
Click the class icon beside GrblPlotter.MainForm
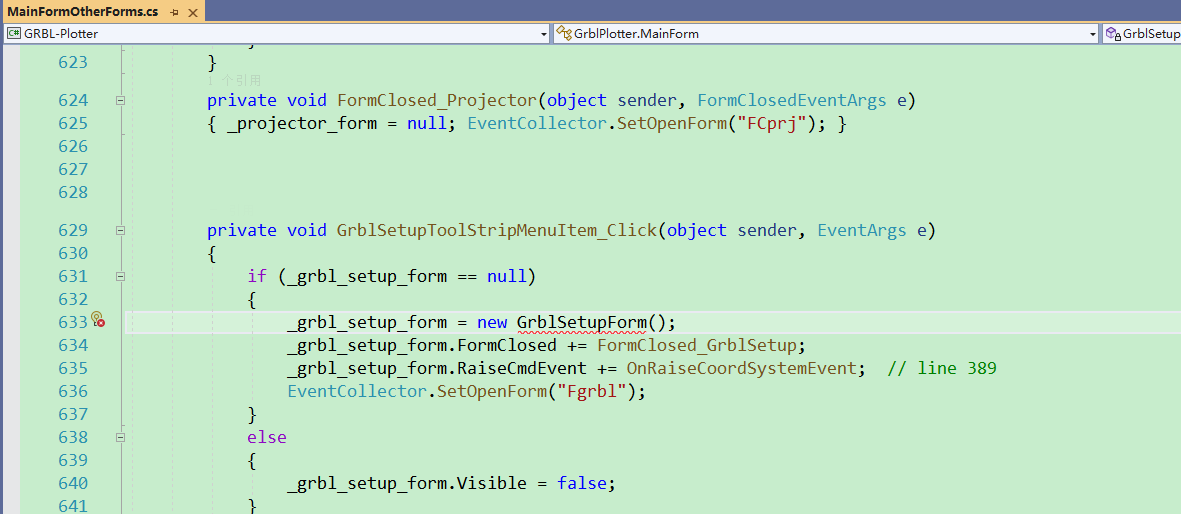click(563, 34)
